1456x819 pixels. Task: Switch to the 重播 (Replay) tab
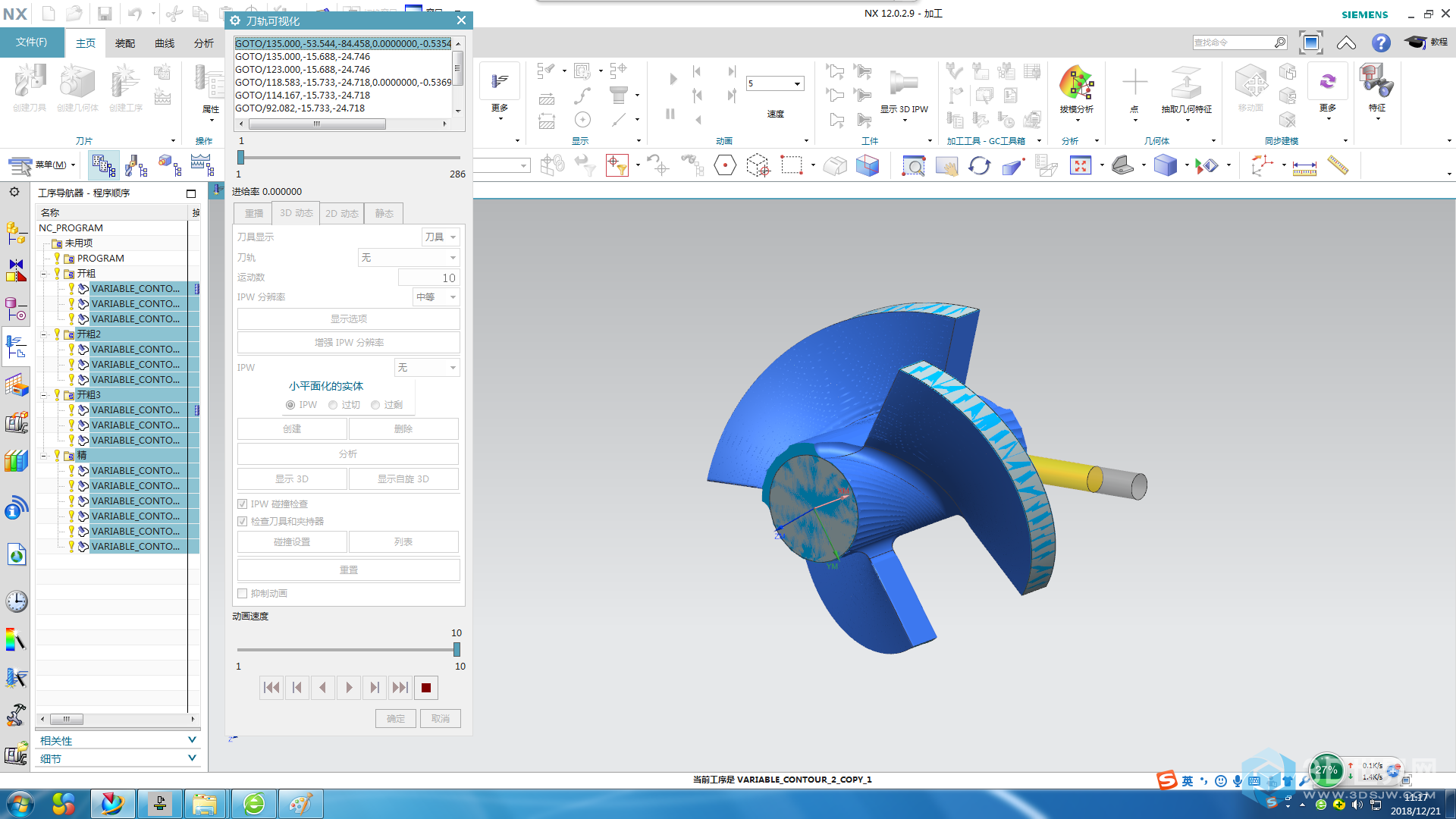coord(254,213)
